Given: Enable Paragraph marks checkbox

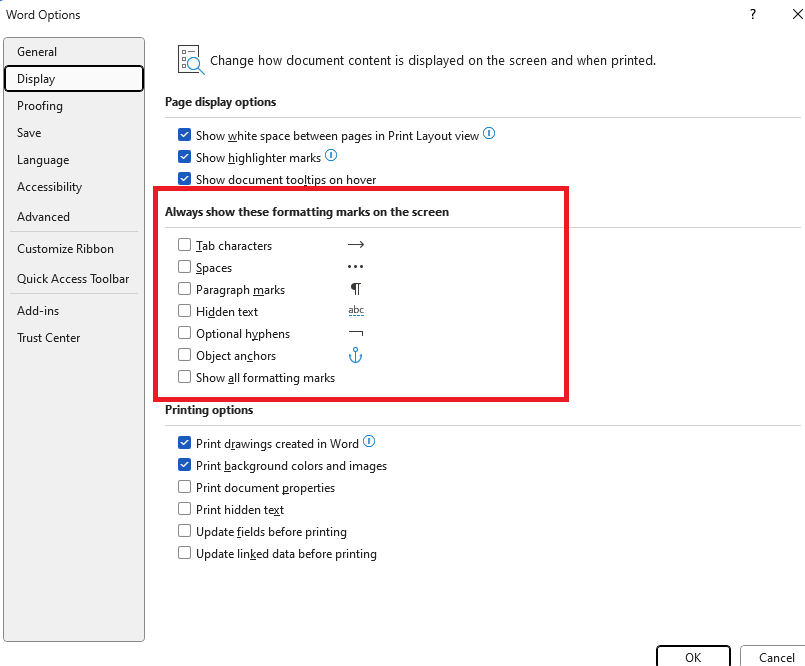Looking at the screenshot, I should point(184,289).
